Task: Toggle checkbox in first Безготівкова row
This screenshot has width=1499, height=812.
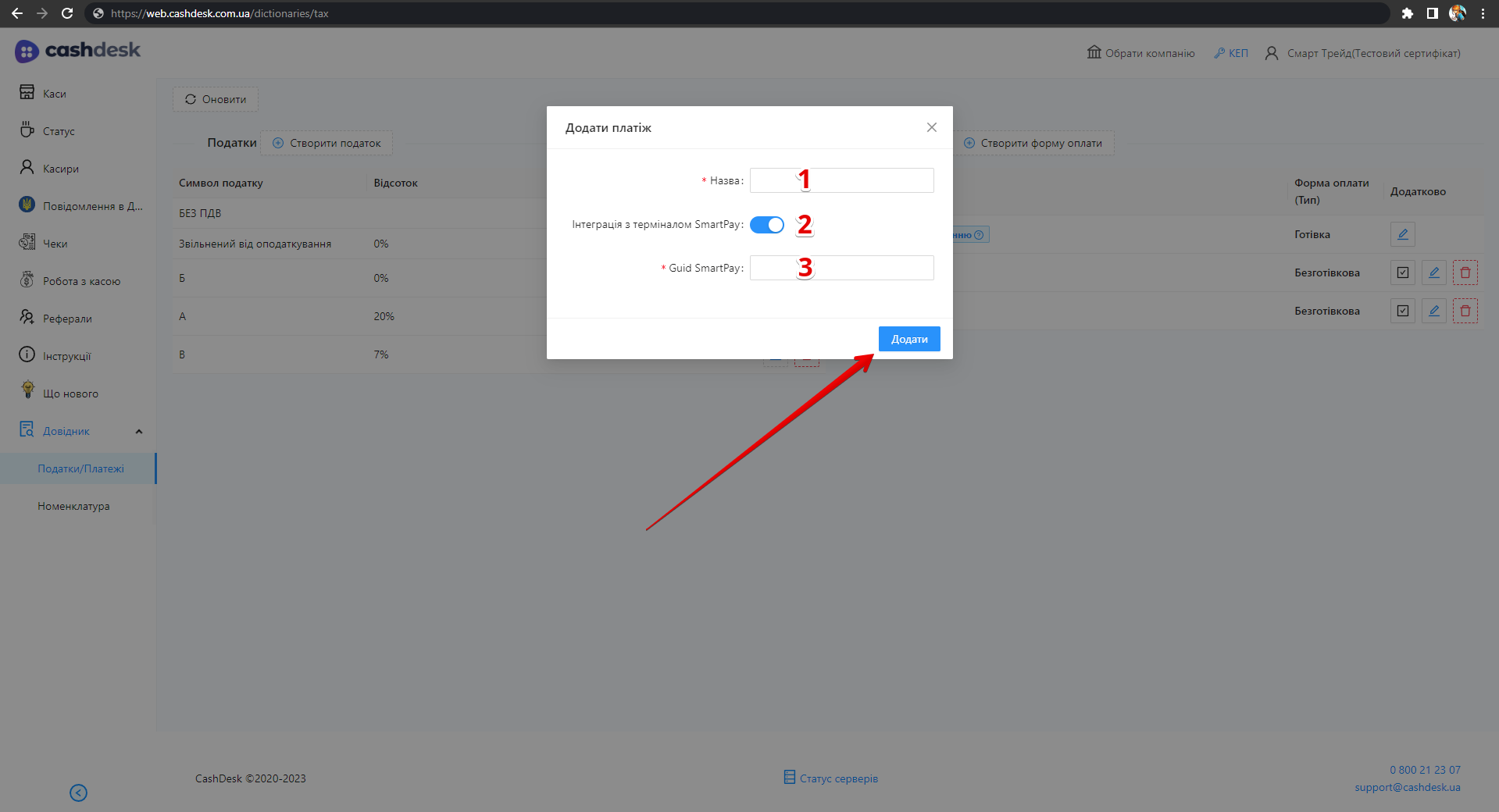Action: coord(1402,272)
